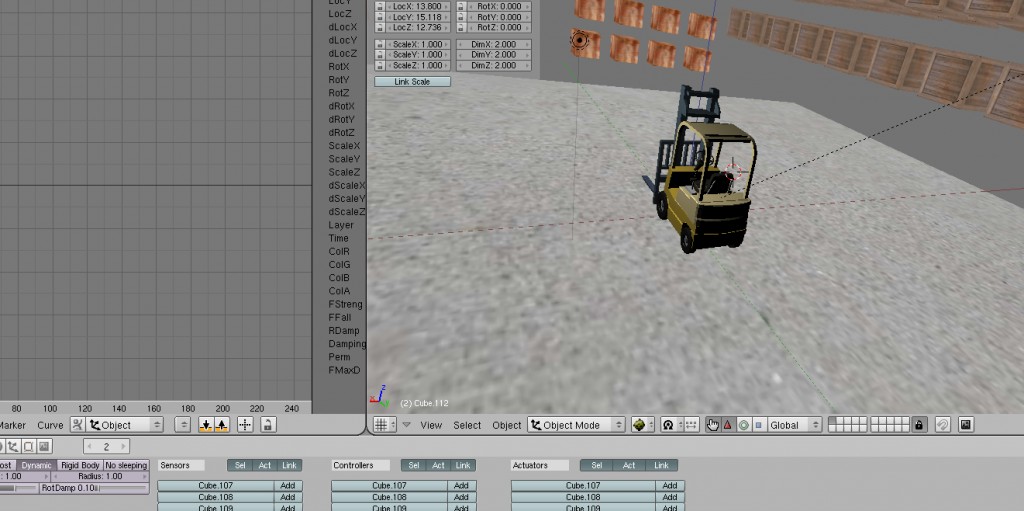Viewport: 1024px width, 511px height.
Task: Select the ScaleZ channel in IPO list
Action: pyautogui.click(x=344, y=173)
